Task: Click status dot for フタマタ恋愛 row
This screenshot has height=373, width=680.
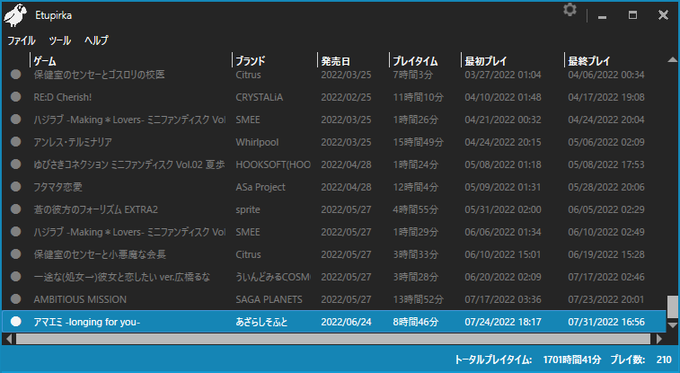Action: point(16,187)
